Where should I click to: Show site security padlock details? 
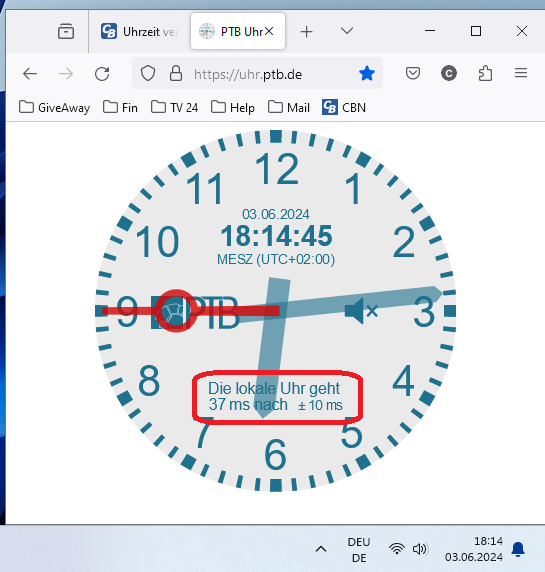(x=176, y=73)
